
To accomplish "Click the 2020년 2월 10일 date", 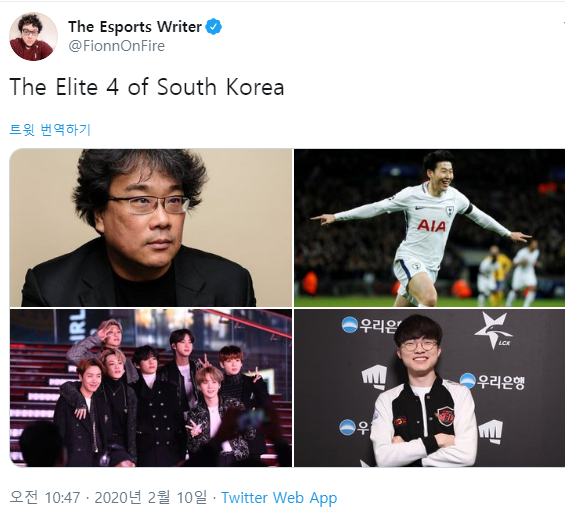I will coord(151,497).
